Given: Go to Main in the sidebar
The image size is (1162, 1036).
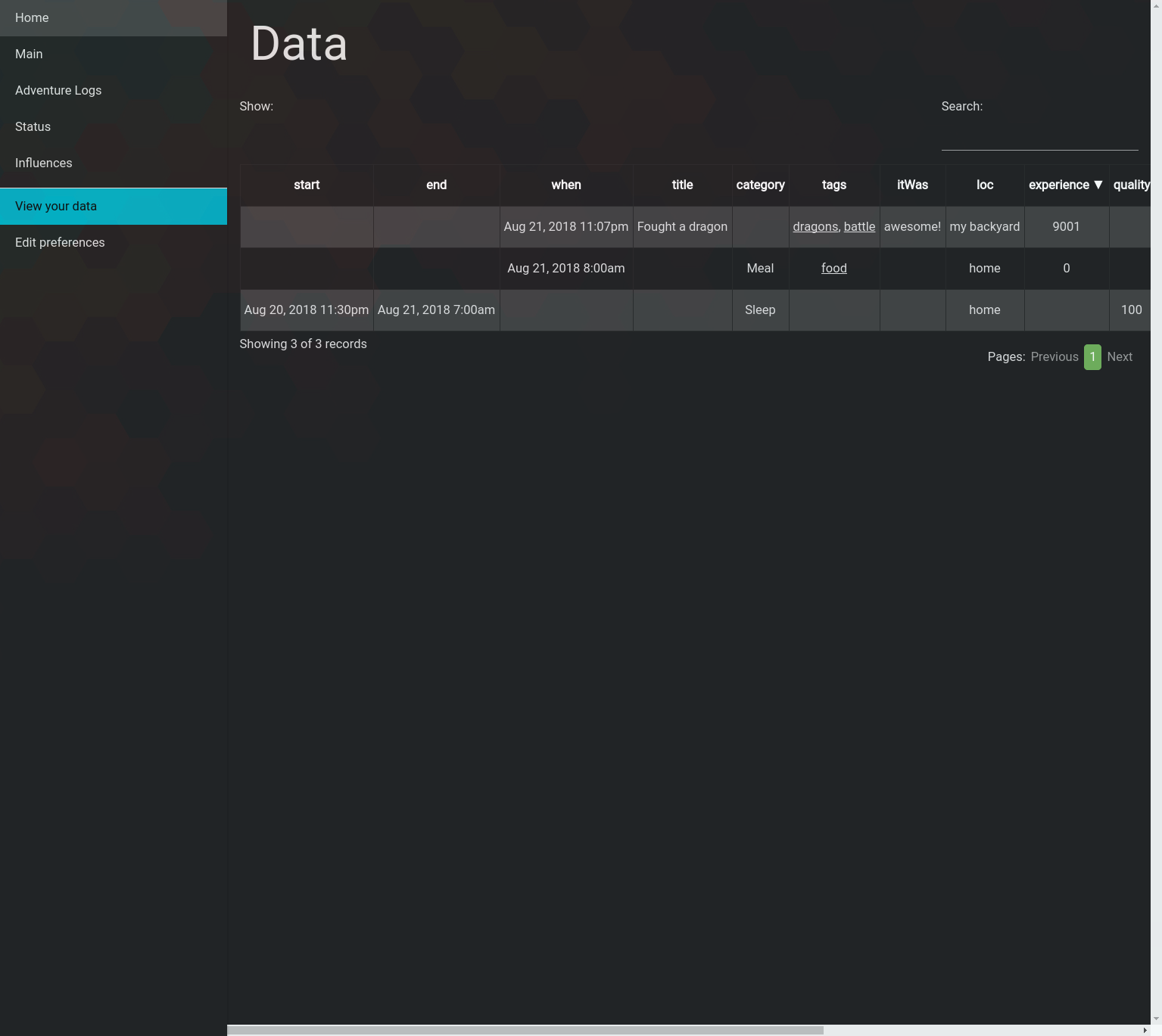Looking at the screenshot, I should [x=114, y=54].
